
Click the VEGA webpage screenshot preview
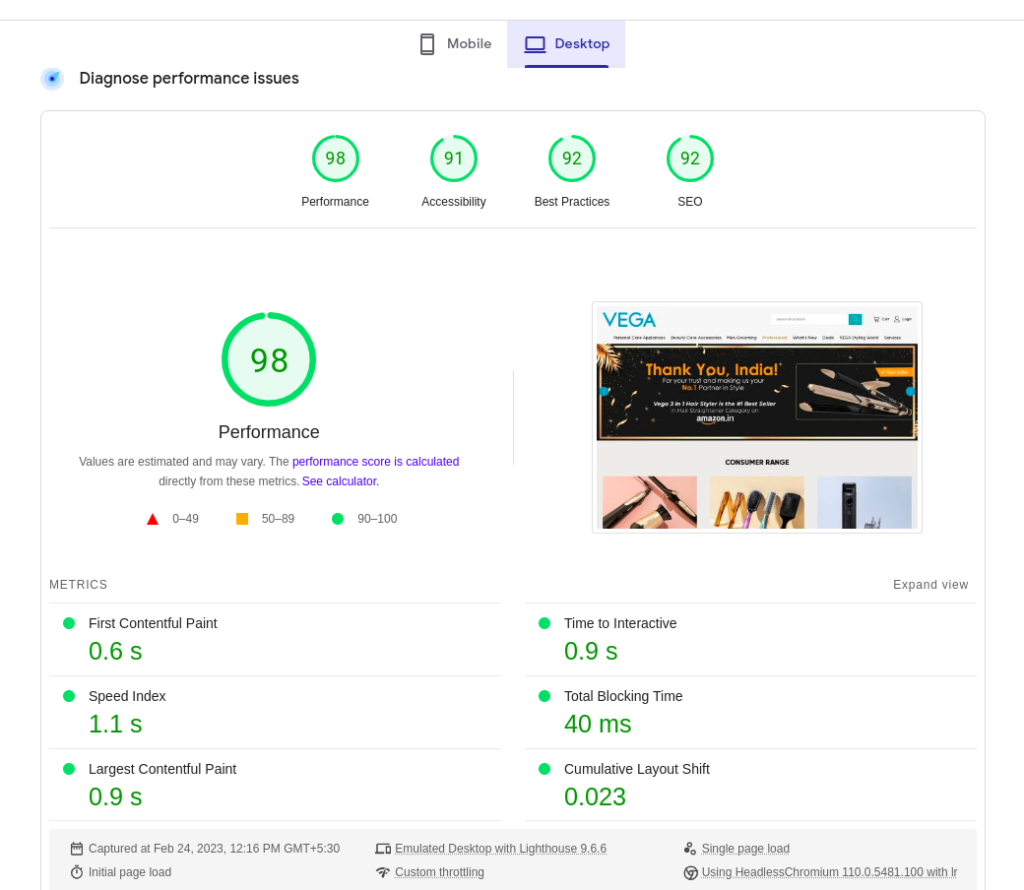pos(756,416)
